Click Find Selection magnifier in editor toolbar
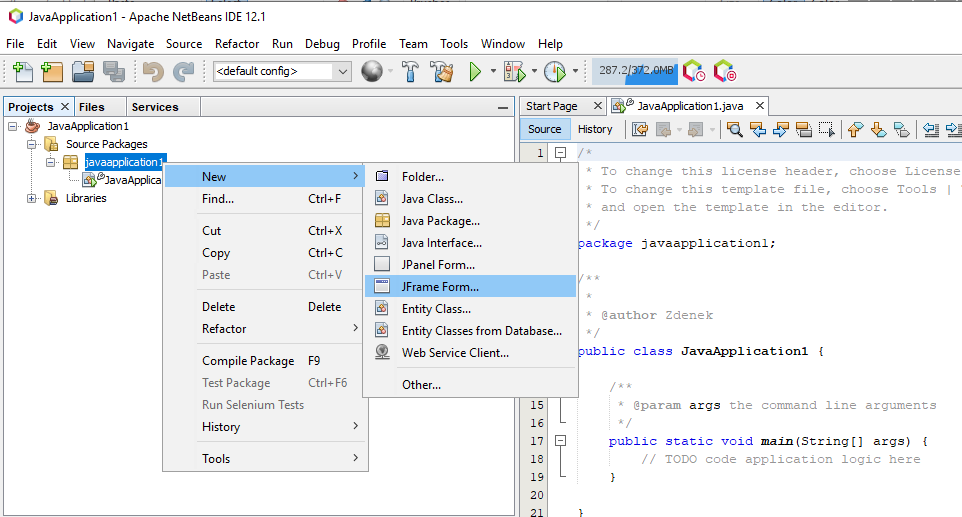 click(x=735, y=129)
